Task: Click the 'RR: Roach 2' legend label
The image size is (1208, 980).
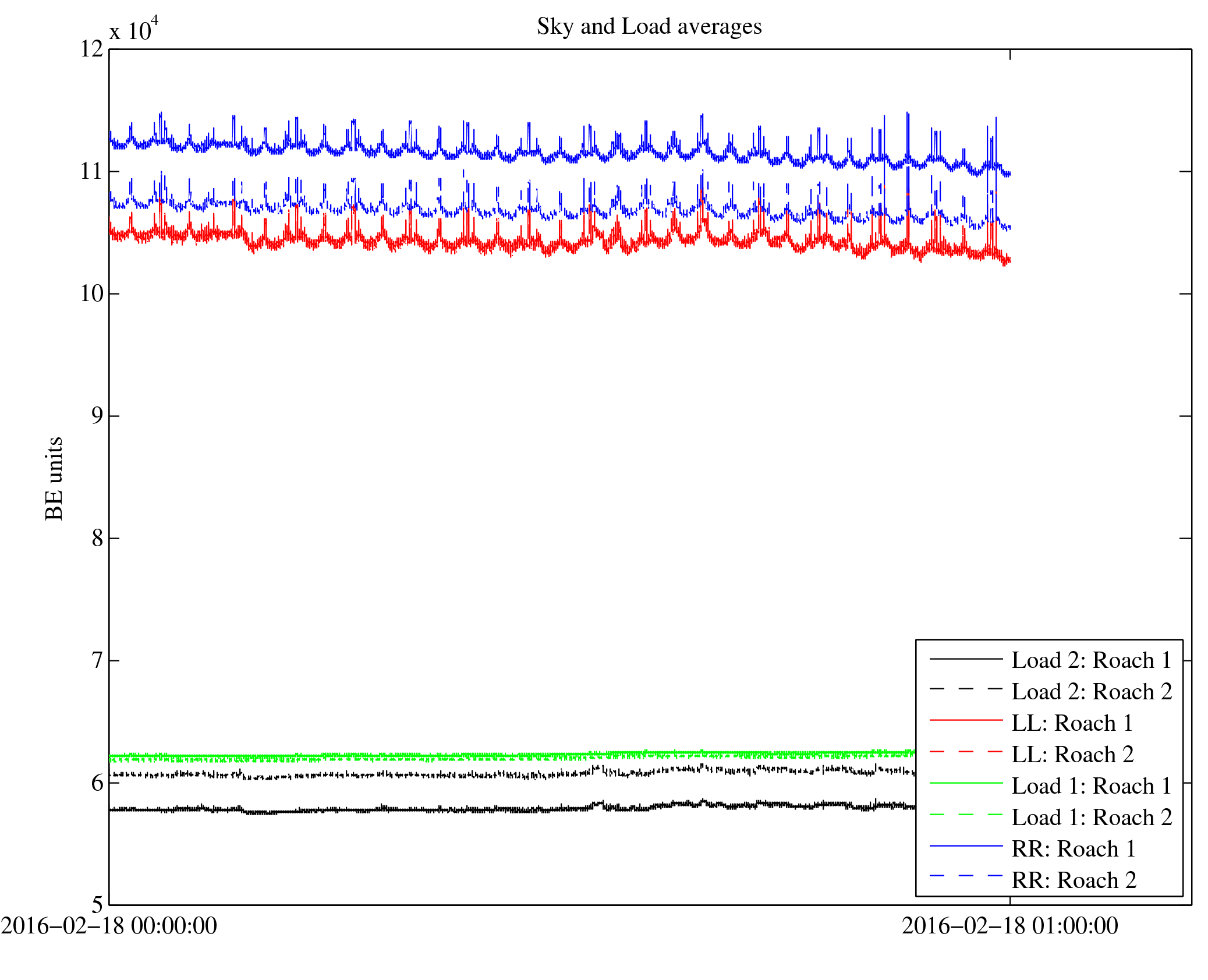Action: click(1074, 880)
